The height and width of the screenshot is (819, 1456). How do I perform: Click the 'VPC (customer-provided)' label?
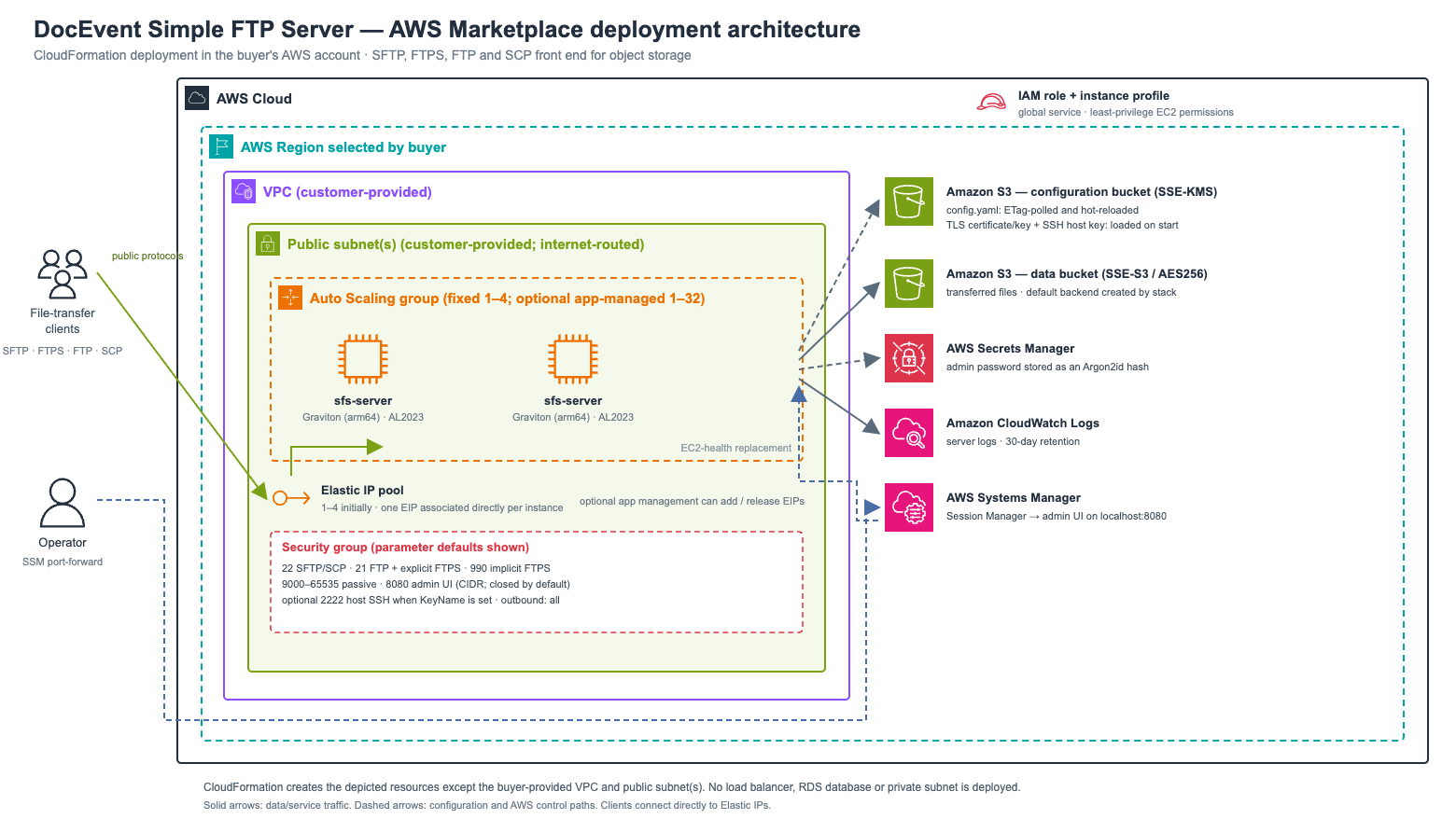pos(347,192)
